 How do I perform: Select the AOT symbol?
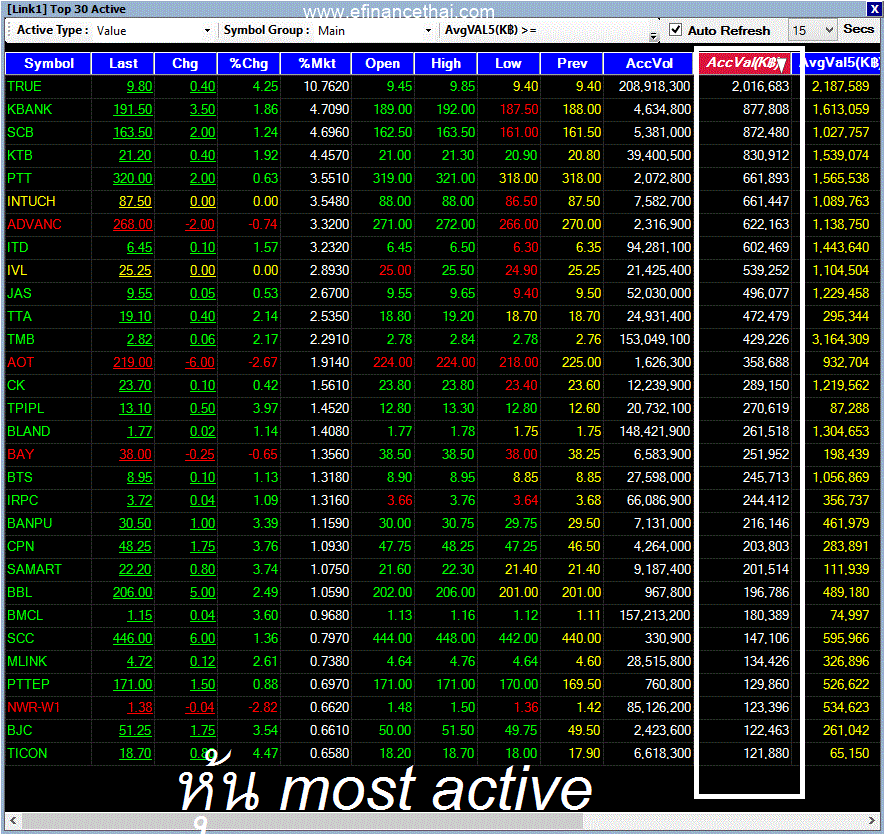pyautogui.click(x=21, y=362)
